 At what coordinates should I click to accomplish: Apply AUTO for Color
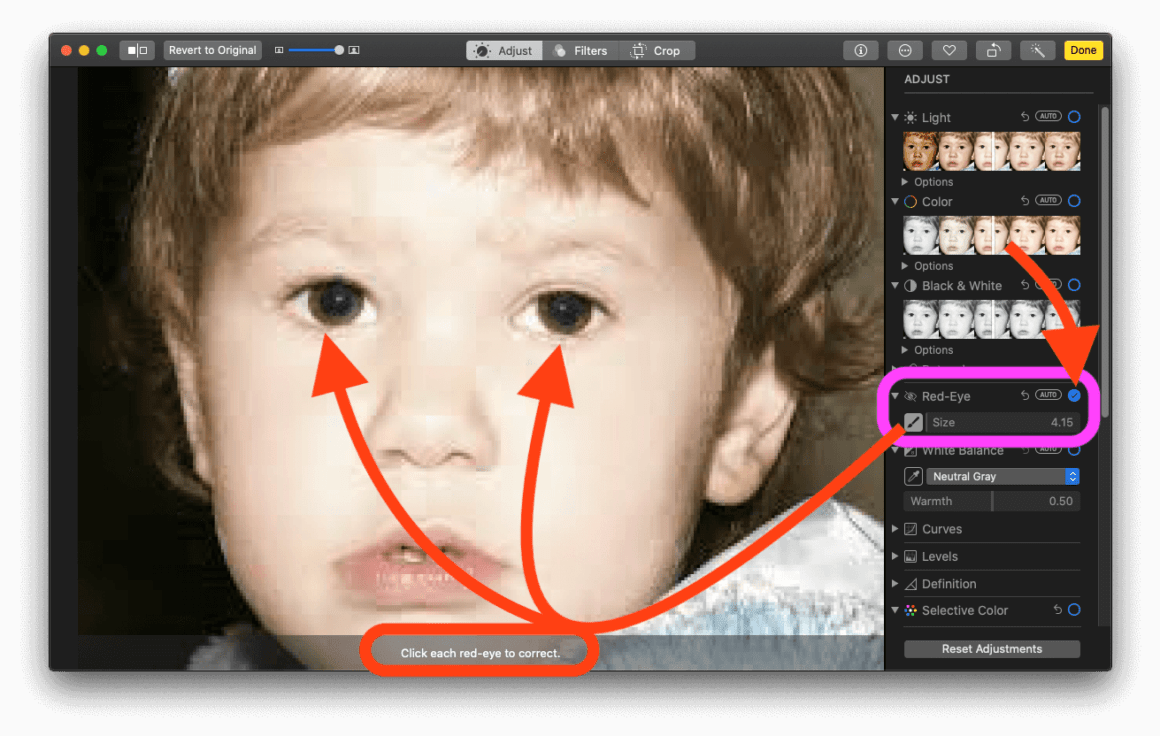click(x=1048, y=200)
